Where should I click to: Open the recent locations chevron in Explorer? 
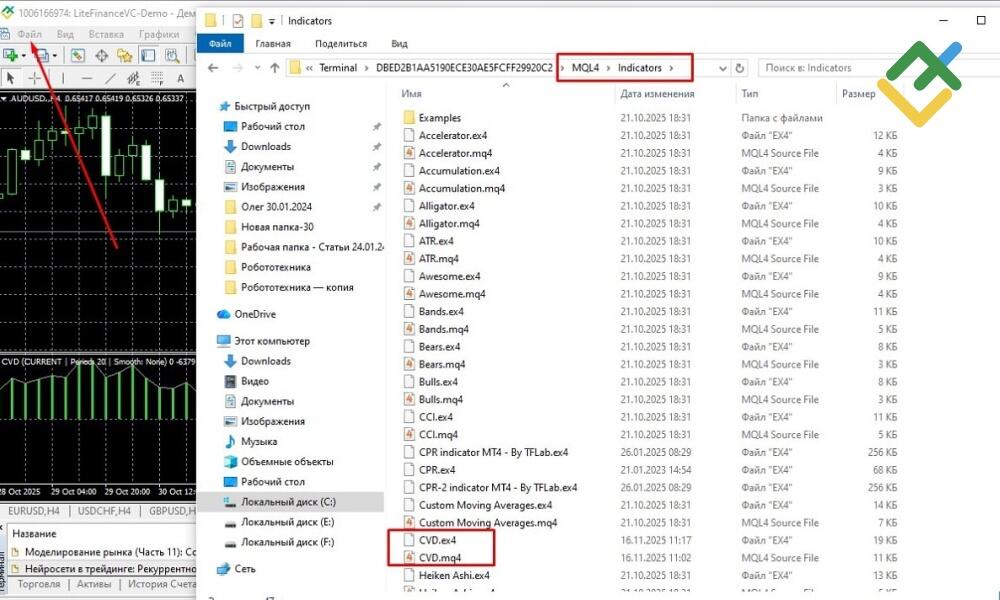click(x=257, y=68)
